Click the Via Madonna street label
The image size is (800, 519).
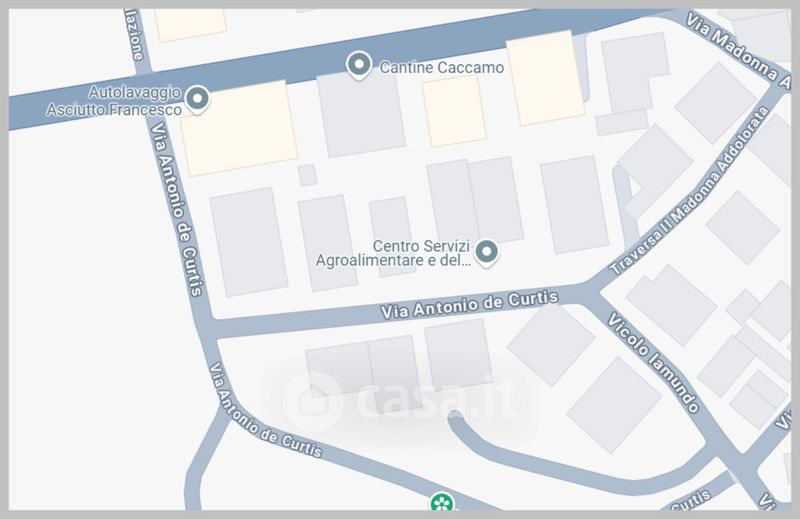pyautogui.click(x=738, y=50)
